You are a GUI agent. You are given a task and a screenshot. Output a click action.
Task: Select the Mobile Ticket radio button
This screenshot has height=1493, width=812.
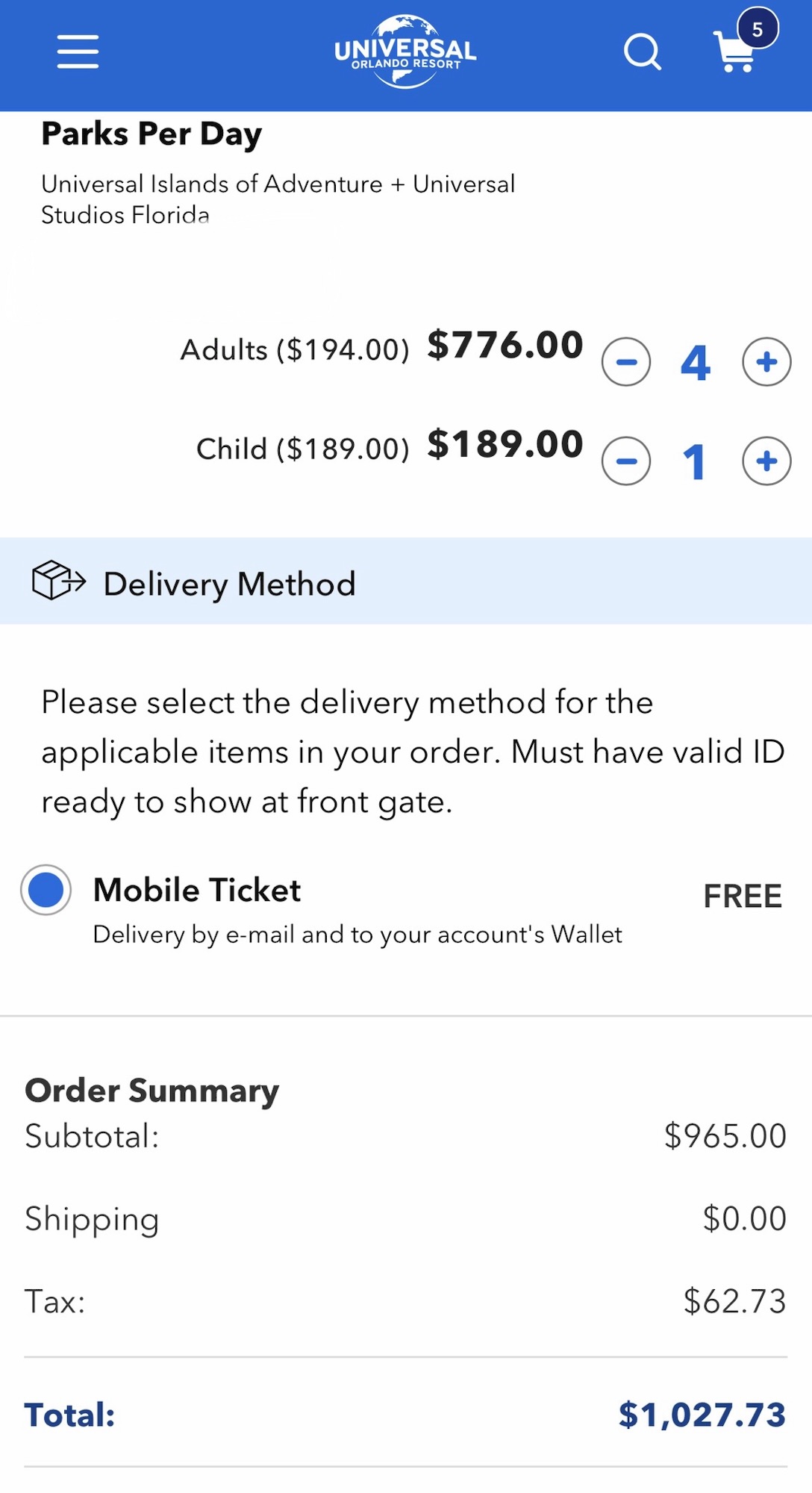pyautogui.click(x=46, y=890)
